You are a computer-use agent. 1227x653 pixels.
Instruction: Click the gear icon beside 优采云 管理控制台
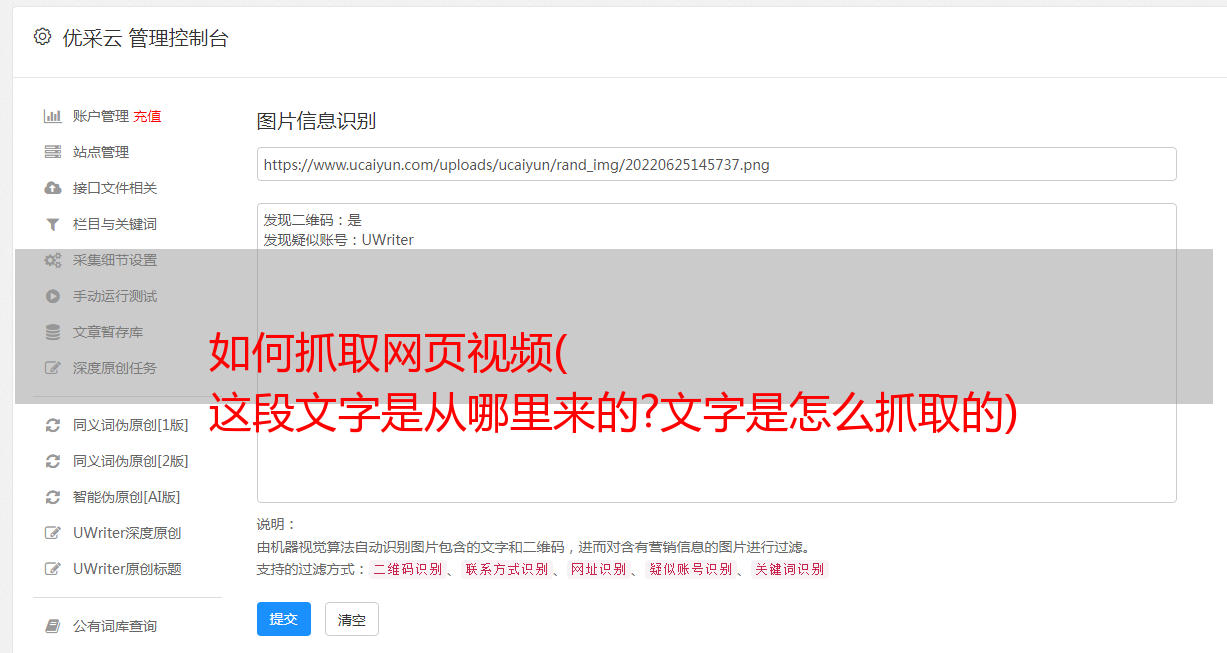point(42,37)
